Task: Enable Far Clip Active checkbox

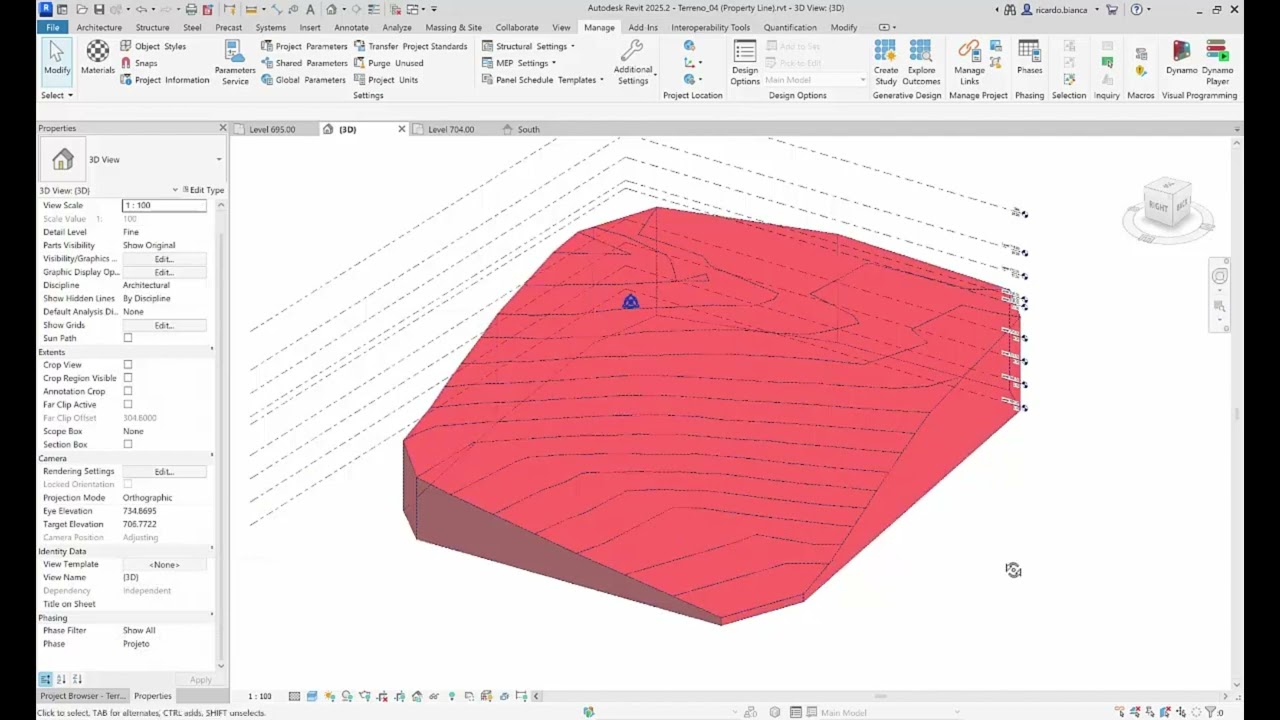Action: [128, 404]
